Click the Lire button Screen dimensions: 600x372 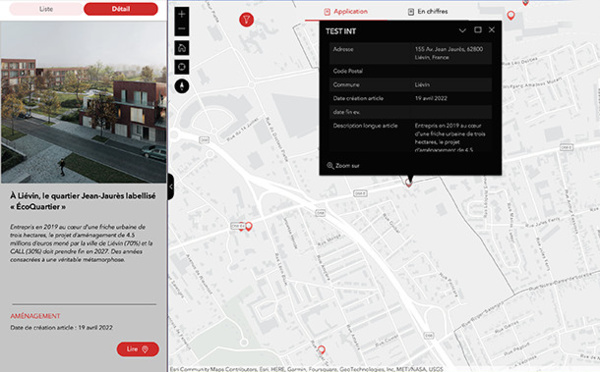[138, 349]
